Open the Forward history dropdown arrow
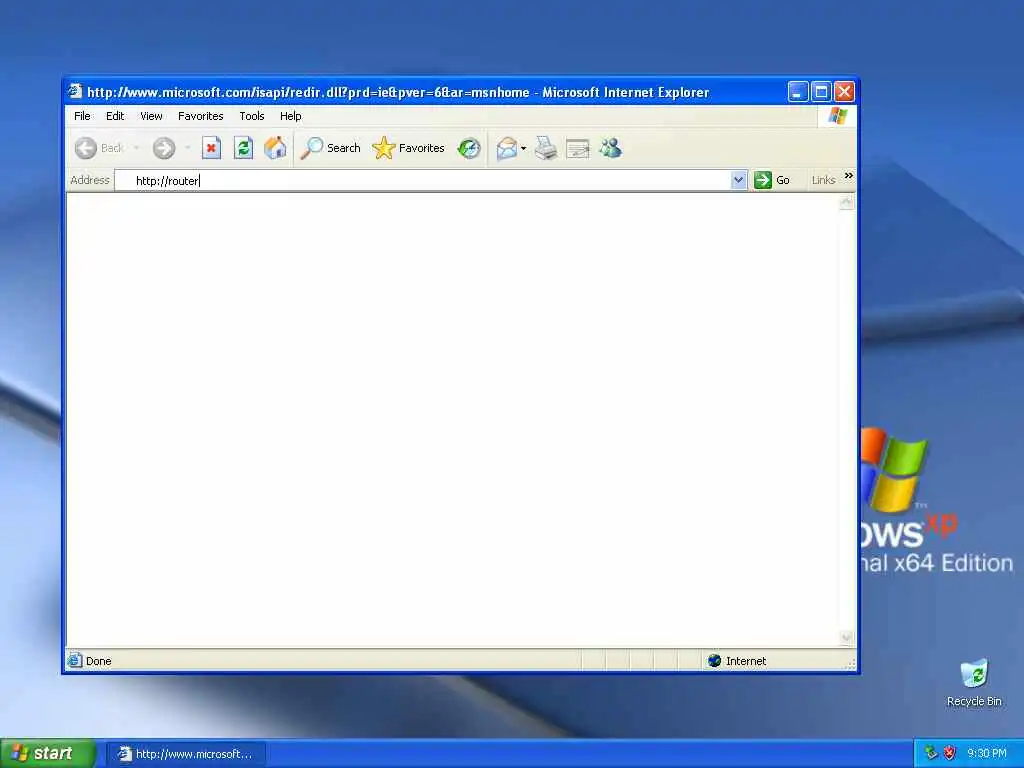1024x768 pixels. tap(187, 148)
